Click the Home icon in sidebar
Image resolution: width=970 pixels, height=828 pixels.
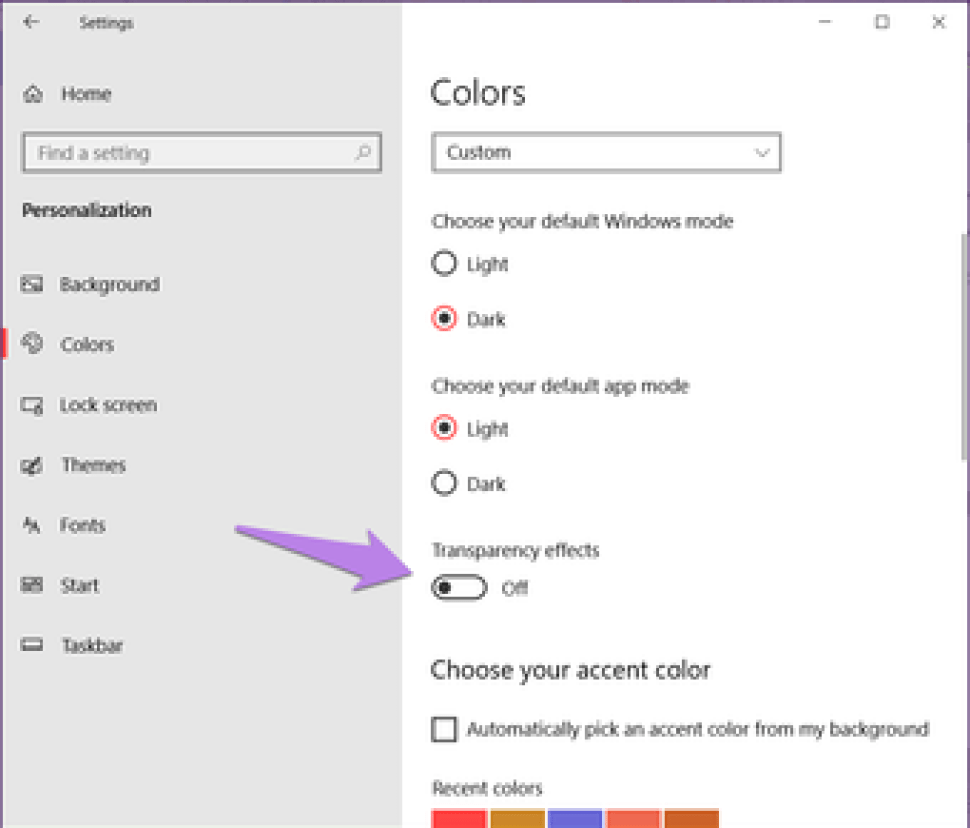click(33, 95)
